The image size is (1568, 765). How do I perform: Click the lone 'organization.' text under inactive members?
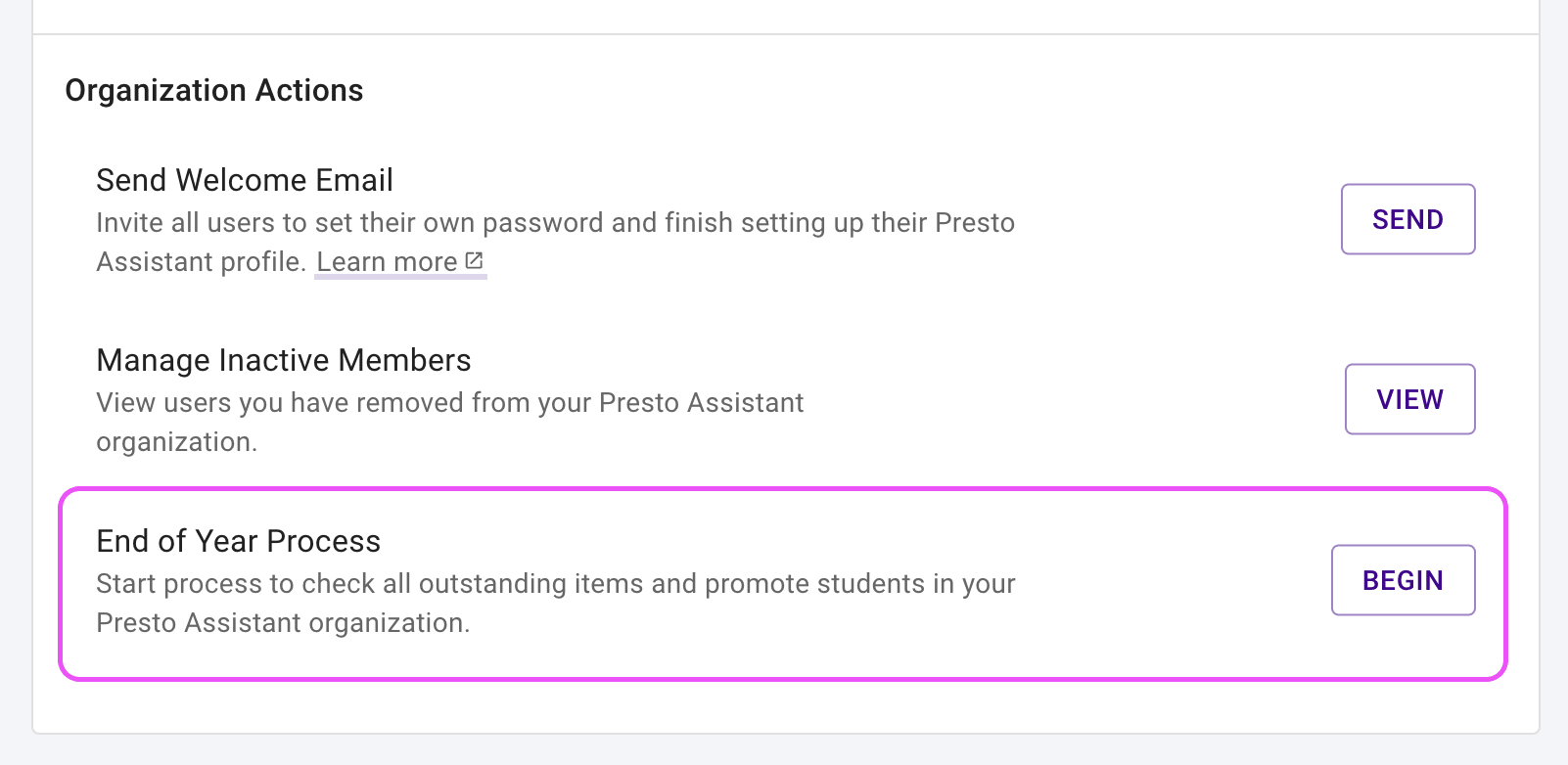tap(177, 442)
